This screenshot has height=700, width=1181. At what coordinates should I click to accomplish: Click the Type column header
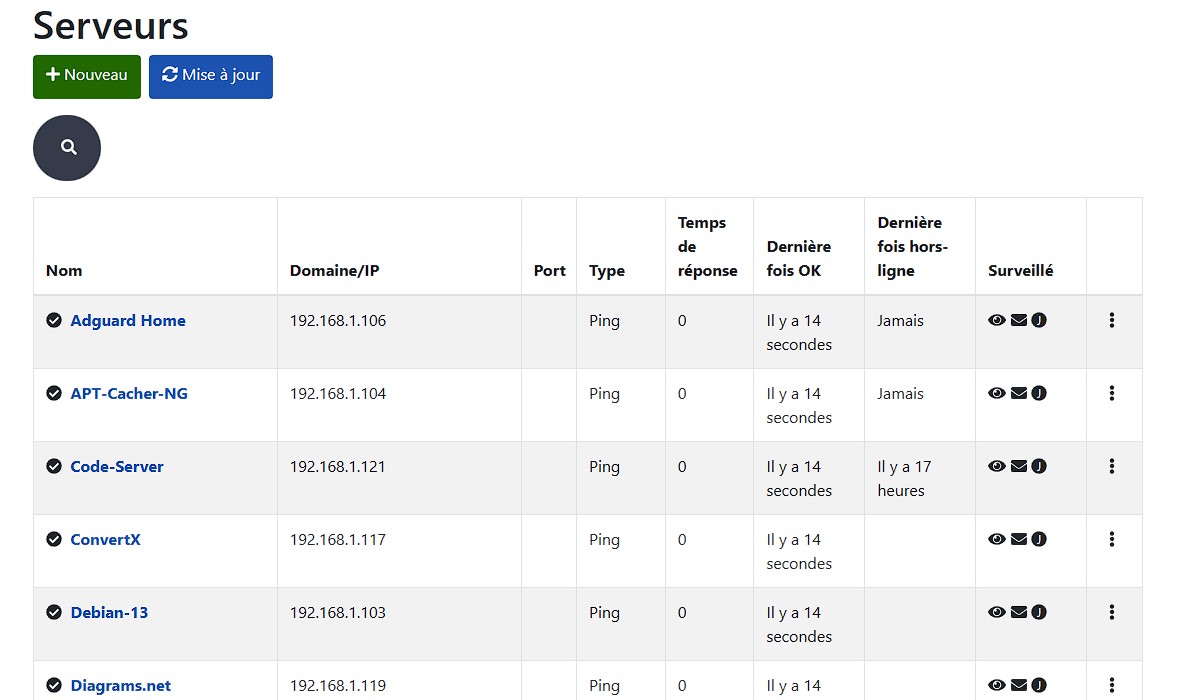pos(606,270)
